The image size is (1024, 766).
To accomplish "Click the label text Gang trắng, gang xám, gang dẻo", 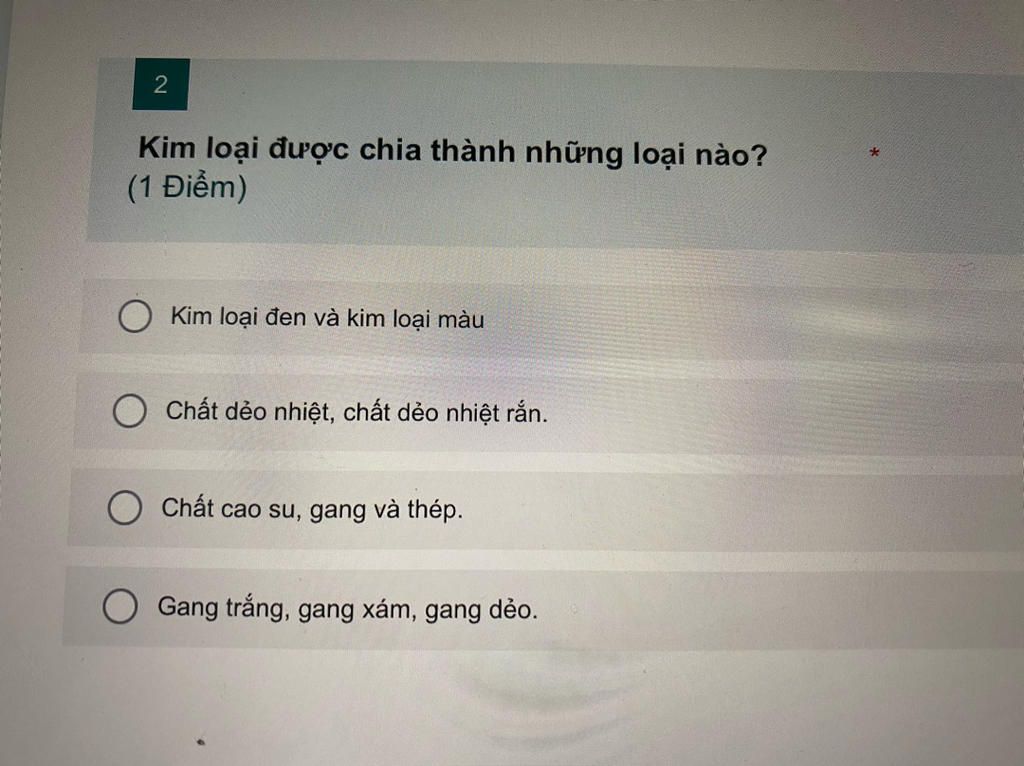I will pos(347,609).
